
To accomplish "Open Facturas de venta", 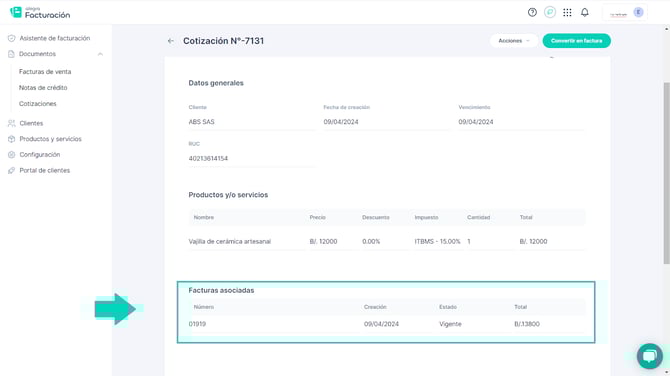I will (45, 72).
